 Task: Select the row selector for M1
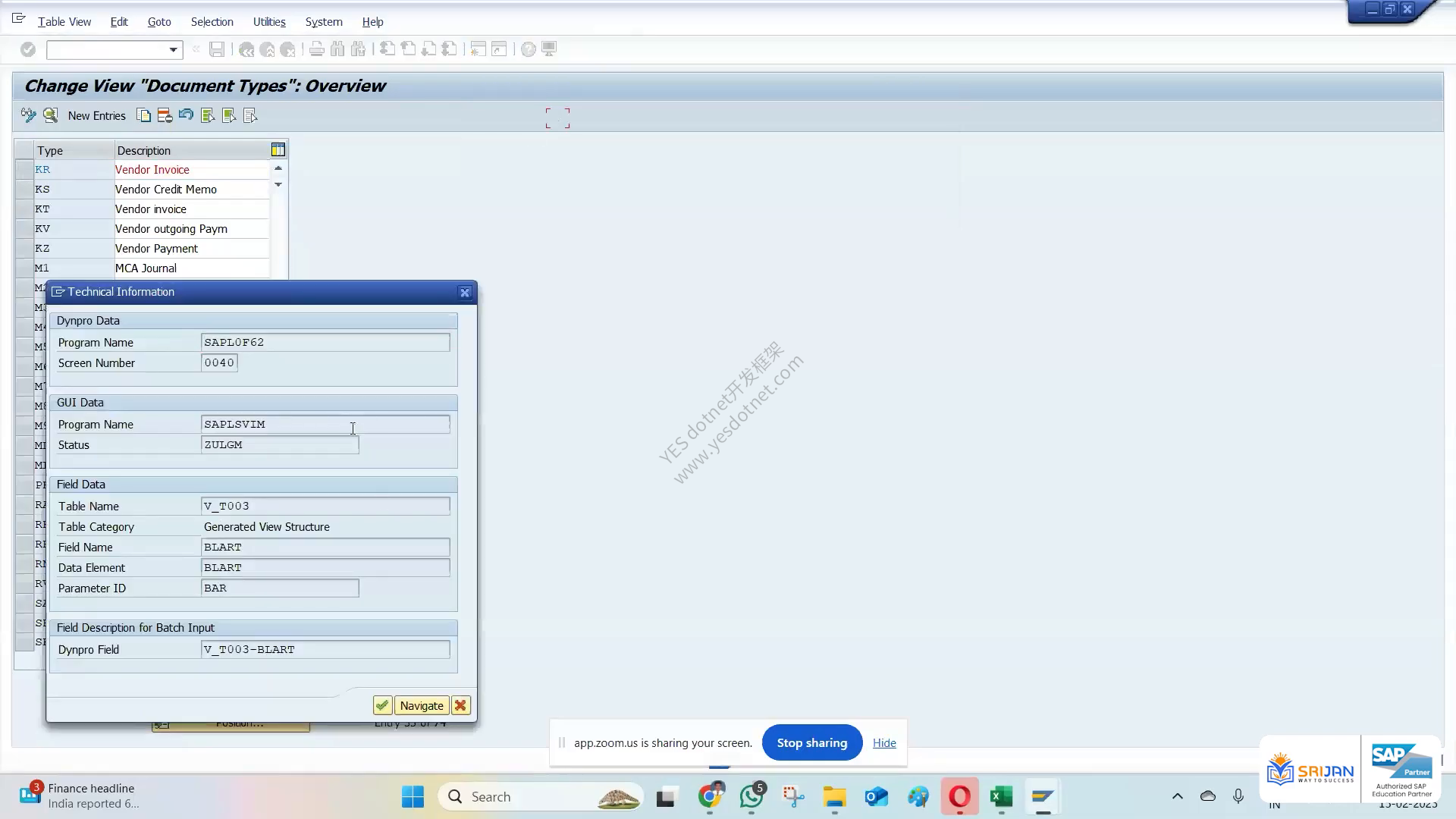pyautogui.click(x=24, y=268)
